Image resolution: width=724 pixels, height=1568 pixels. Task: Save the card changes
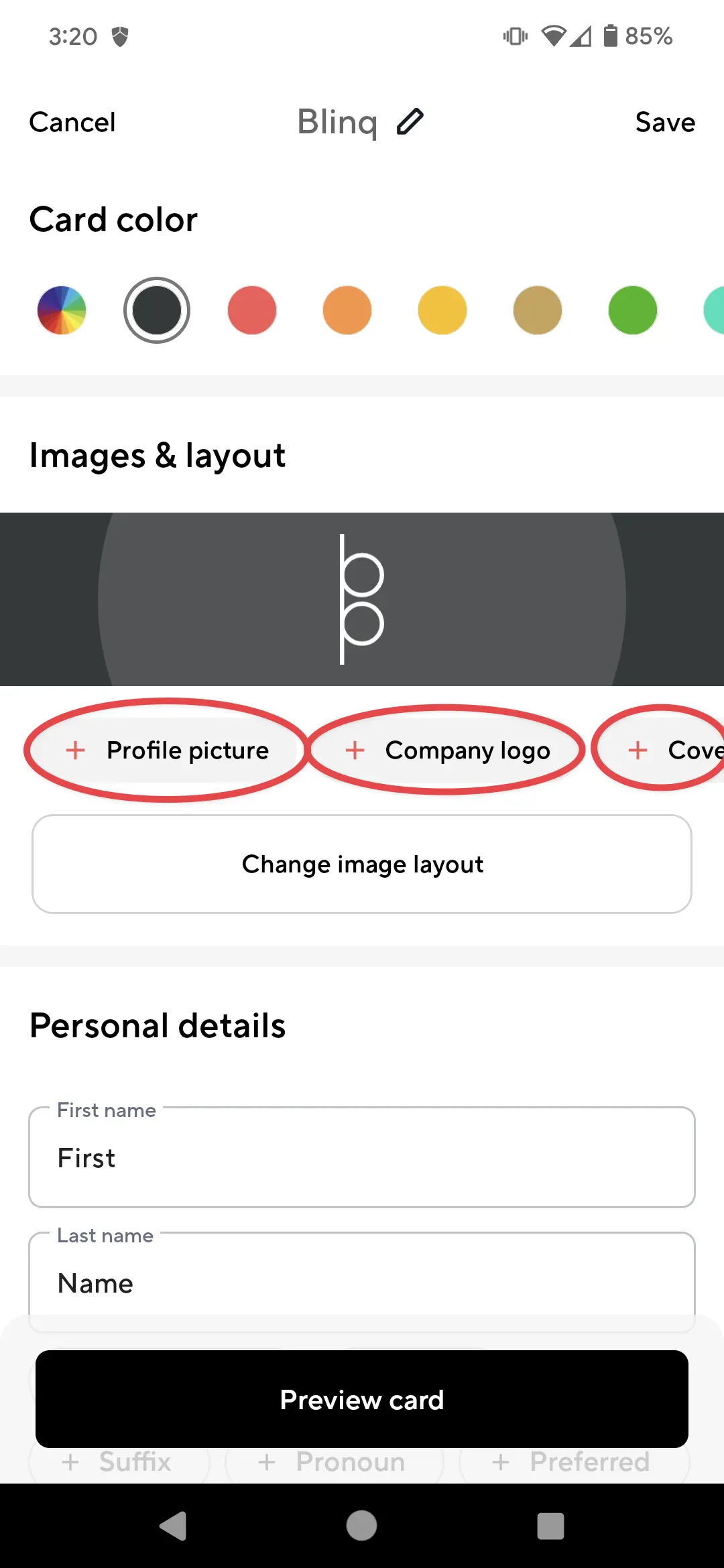[665, 123]
